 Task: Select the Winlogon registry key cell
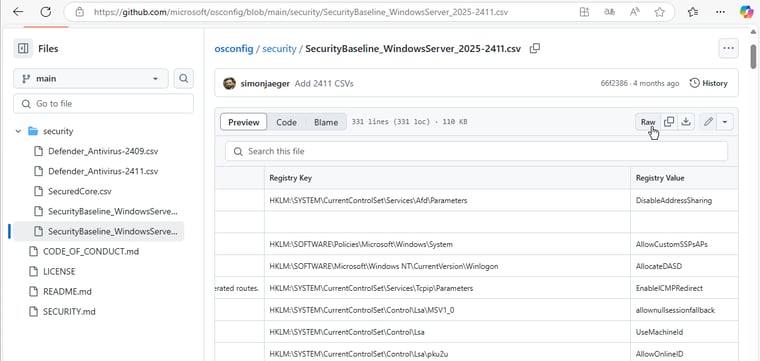pyautogui.click(x=447, y=266)
